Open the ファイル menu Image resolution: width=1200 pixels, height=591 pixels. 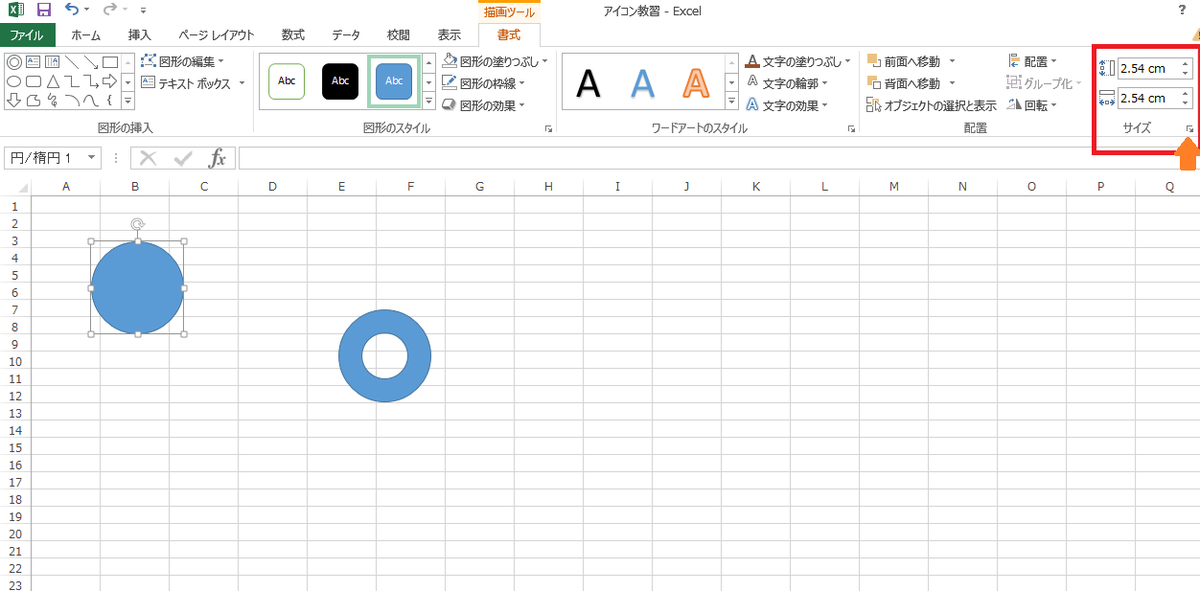pos(27,33)
